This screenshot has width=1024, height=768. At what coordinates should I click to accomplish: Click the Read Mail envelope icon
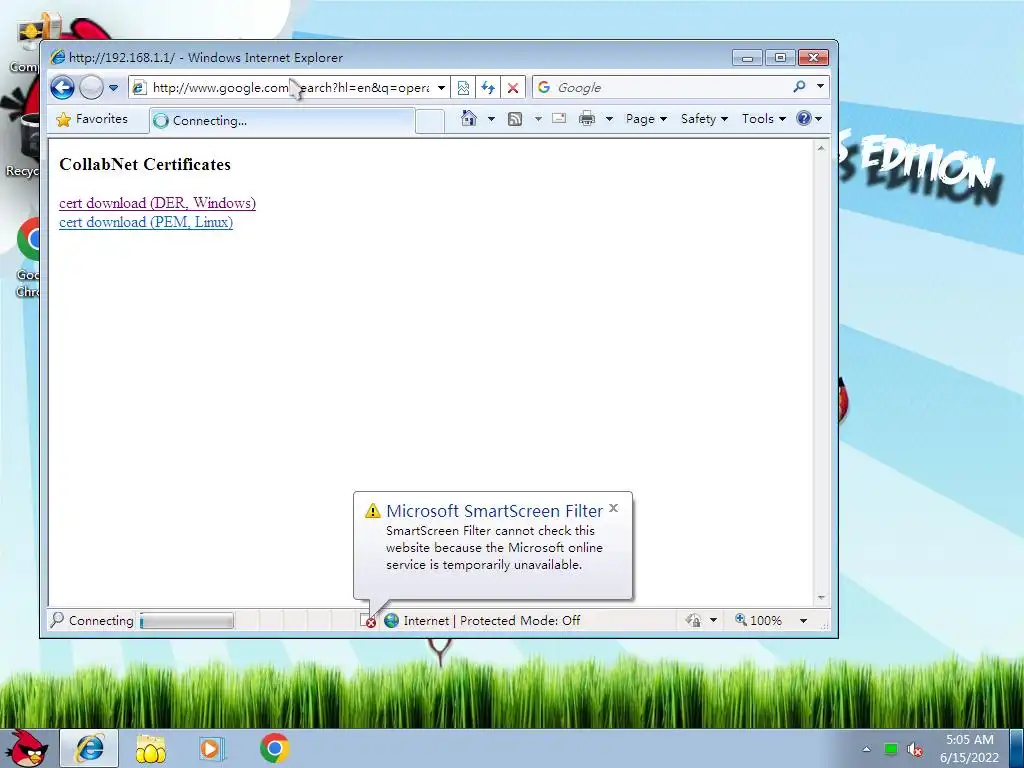(559, 118)
